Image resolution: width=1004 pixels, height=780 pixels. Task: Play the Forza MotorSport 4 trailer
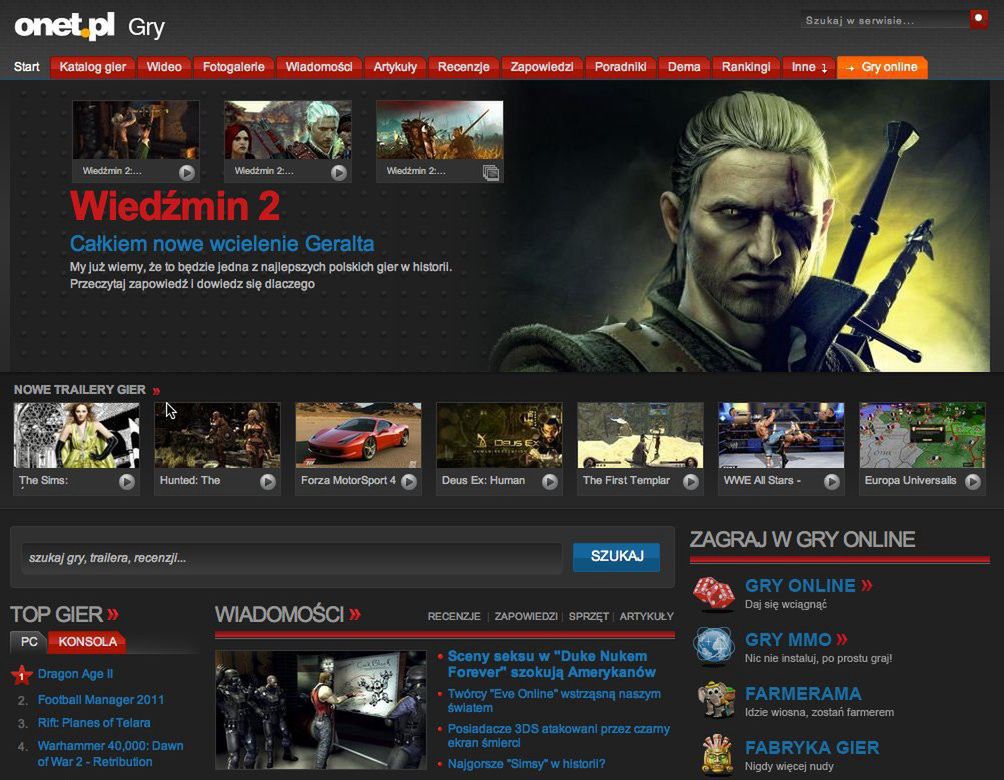[409, 482]
